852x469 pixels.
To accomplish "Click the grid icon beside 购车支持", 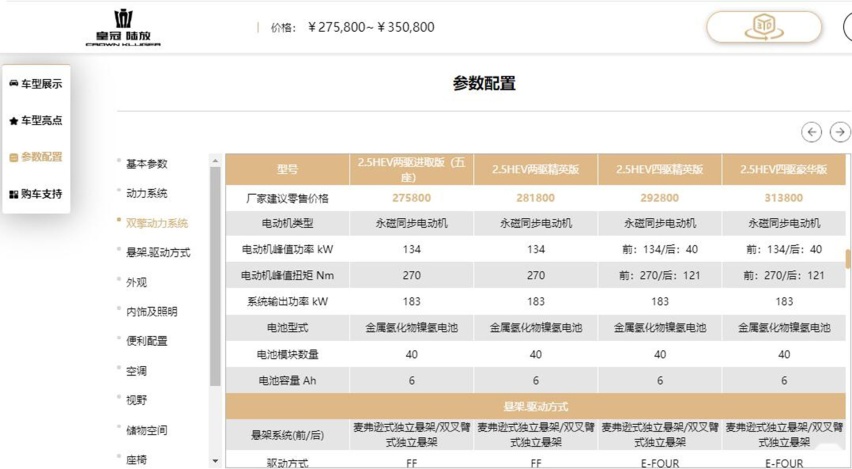I will [14, 194].
